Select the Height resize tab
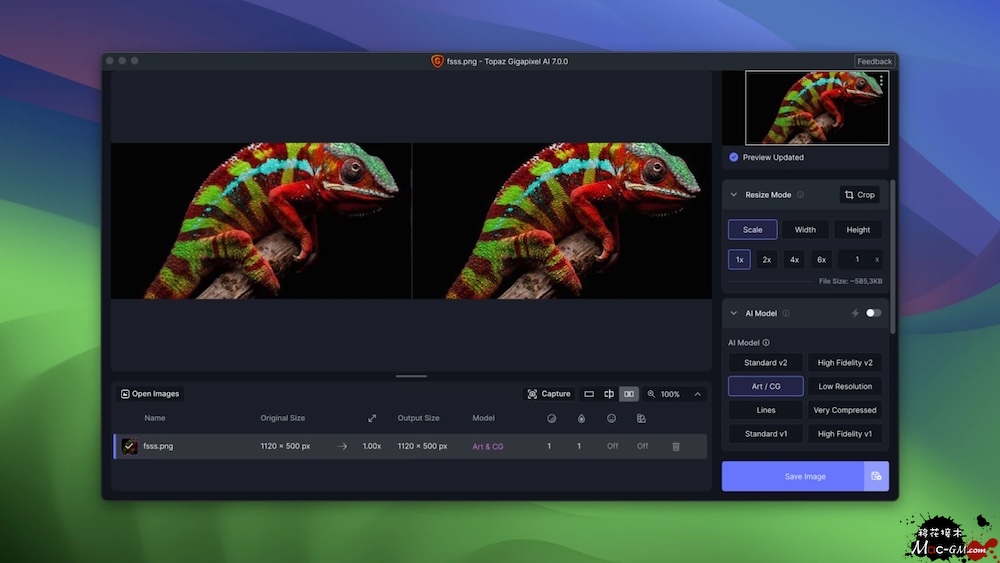This screenshot has width=1000, height=563. (858, 230)
